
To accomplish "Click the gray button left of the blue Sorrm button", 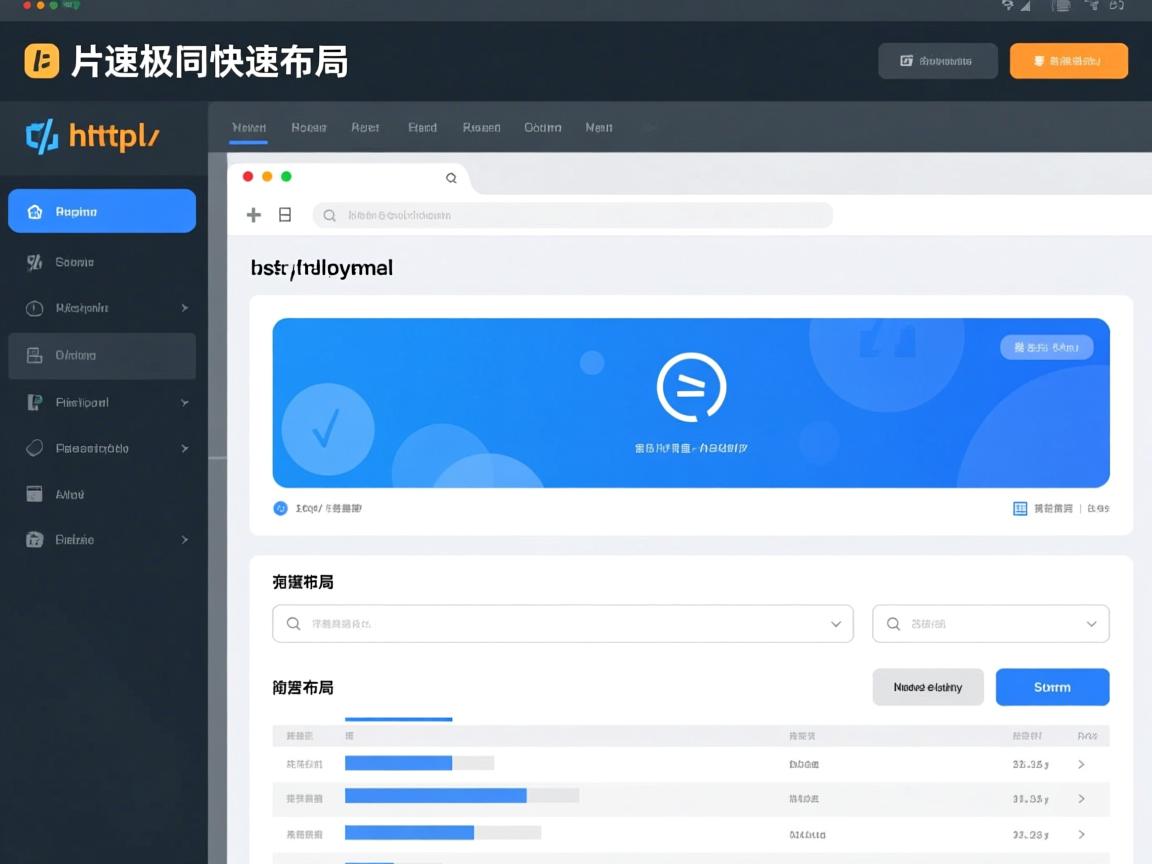I will 928,687.
